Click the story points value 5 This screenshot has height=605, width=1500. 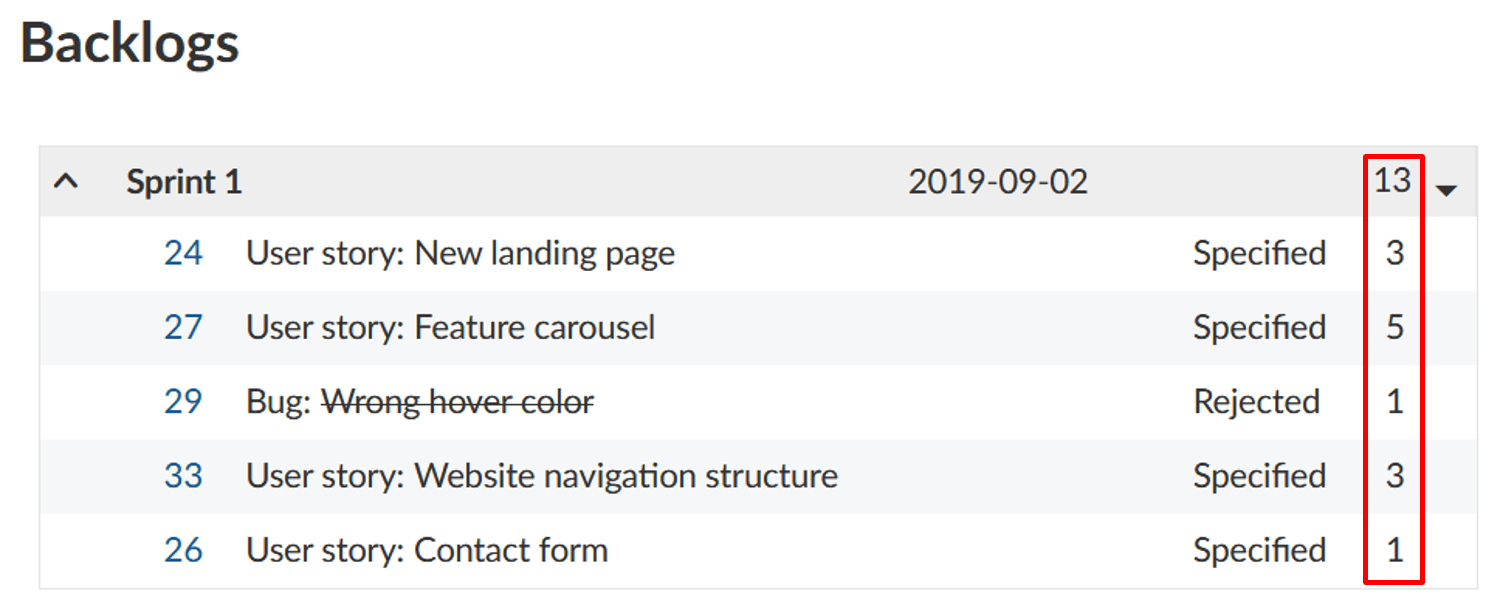[x=1394, y=327]
